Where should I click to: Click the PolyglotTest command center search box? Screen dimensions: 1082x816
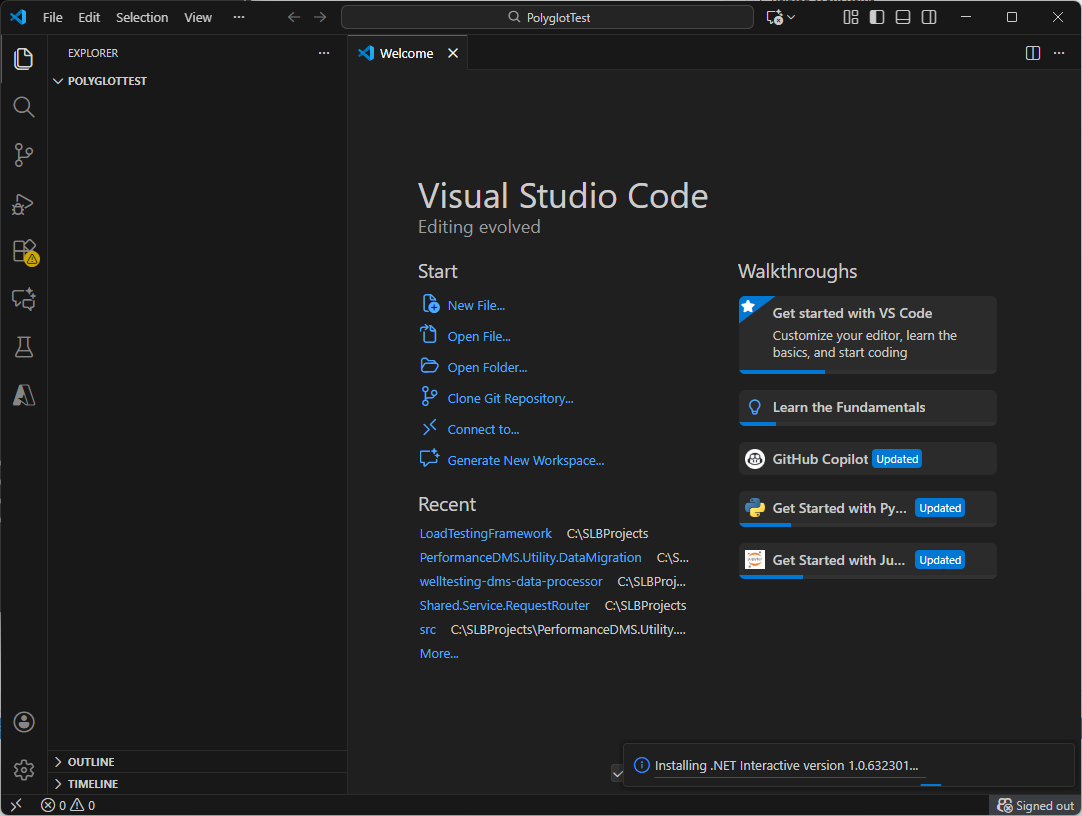click(547, 17)
